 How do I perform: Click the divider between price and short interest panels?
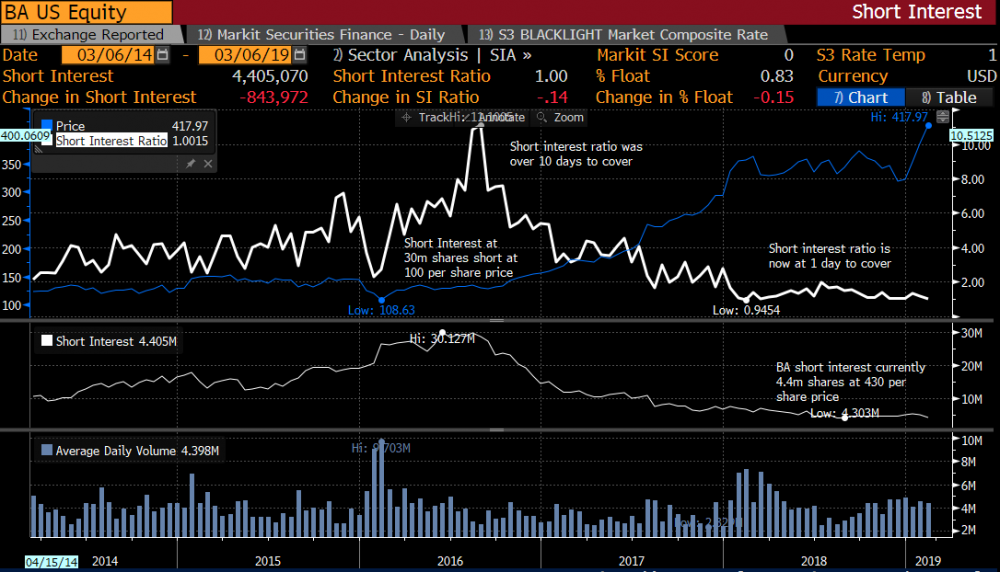pyautogui.click(x=497, y=321)
